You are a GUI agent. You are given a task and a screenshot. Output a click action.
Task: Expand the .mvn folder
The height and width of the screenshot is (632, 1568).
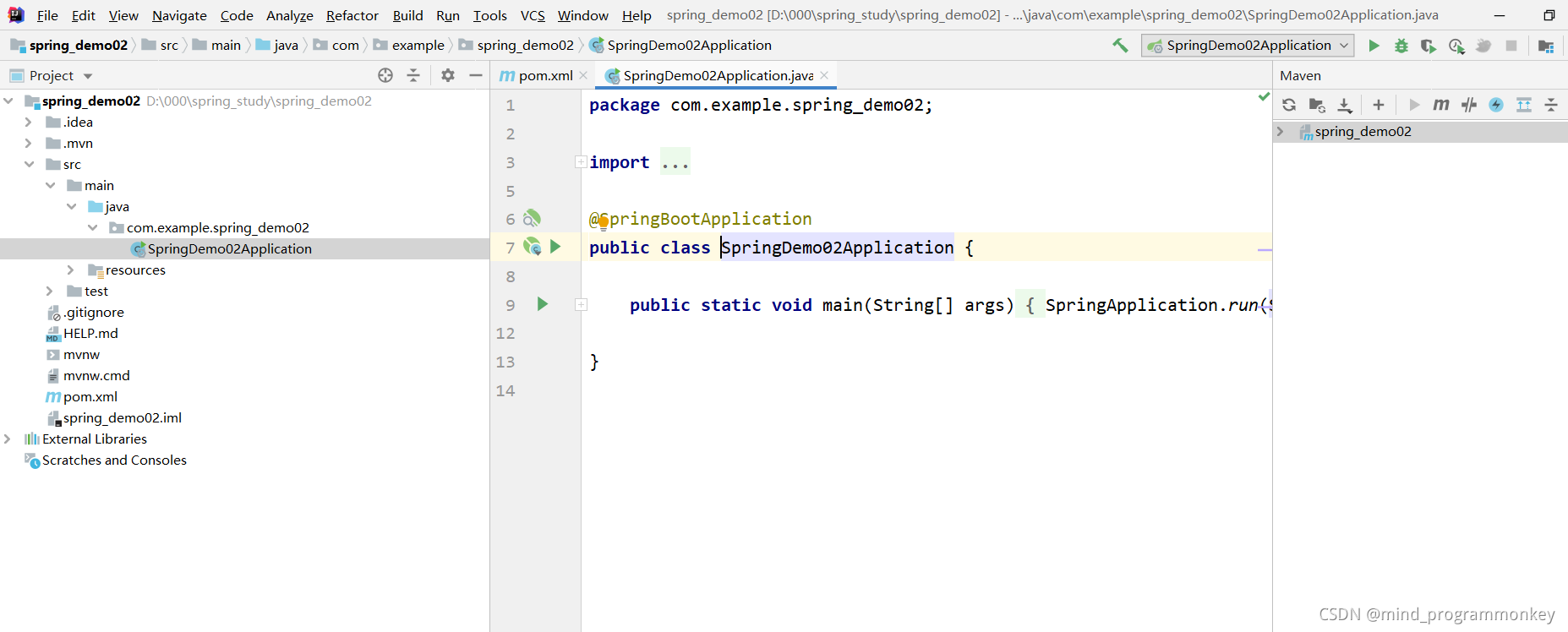(29, 143)
